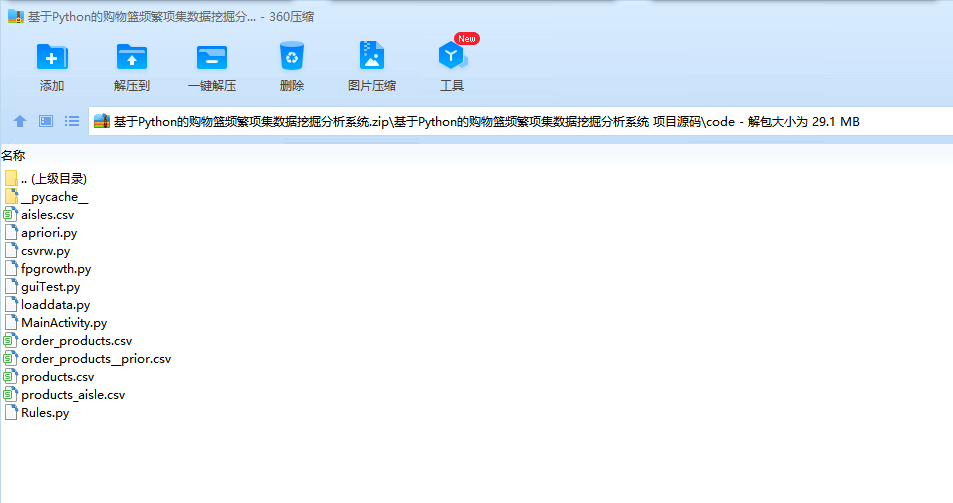The height and width of the screenshot is (503, 953).
Task: Click the order_products__prior.csv file icon
Action: (x=10, y=358)
